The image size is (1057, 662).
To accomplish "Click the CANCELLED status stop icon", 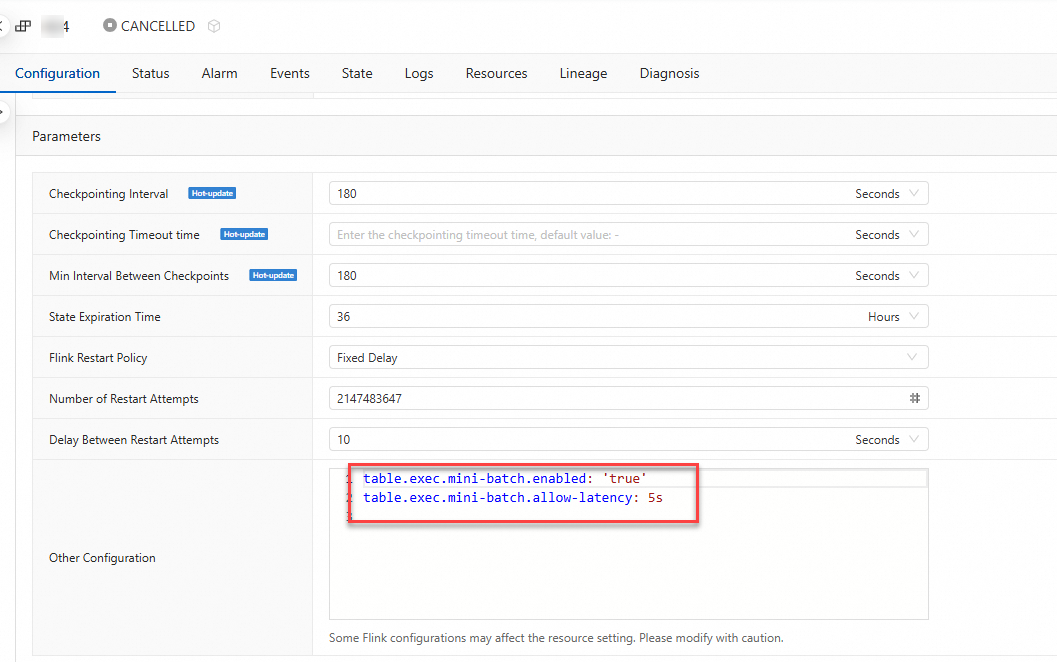I will coord(109,26).
